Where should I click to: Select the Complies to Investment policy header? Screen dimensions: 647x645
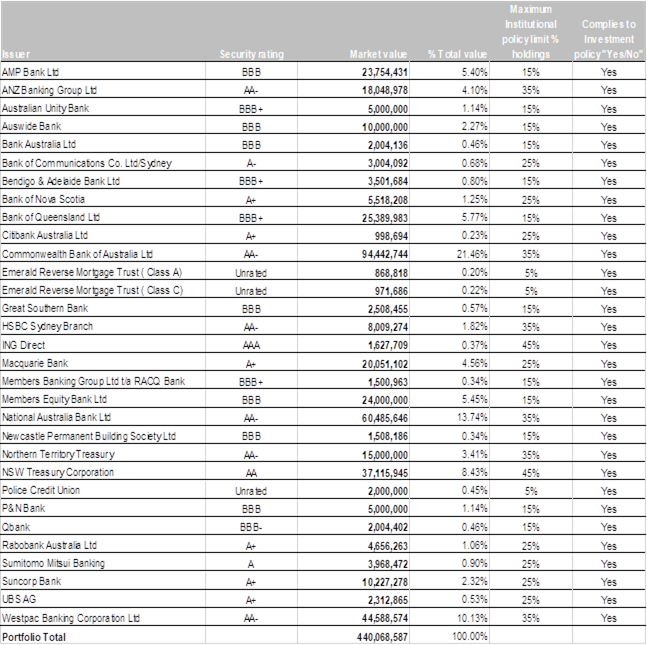[x=608, y=31]
